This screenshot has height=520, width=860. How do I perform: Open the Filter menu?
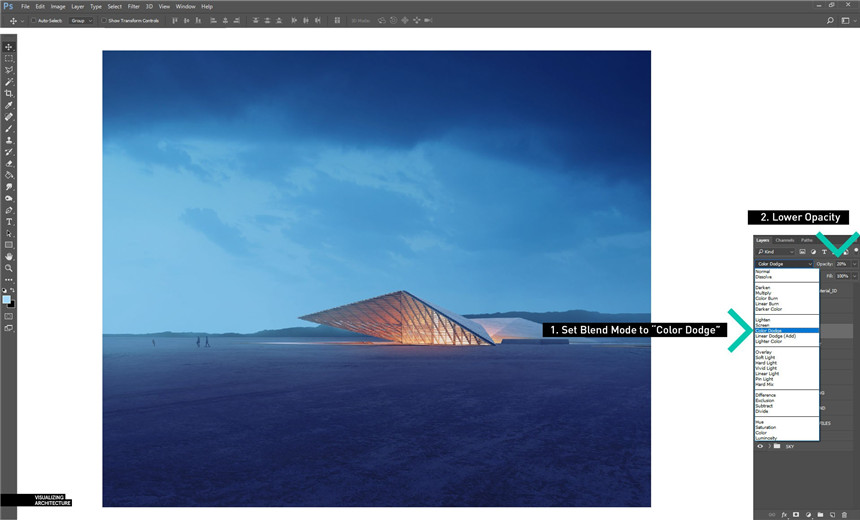(133, 6)
